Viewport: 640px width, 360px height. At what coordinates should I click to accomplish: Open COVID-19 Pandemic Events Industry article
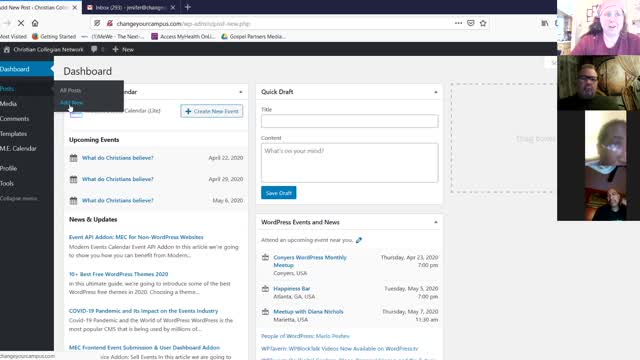point(143,311)
